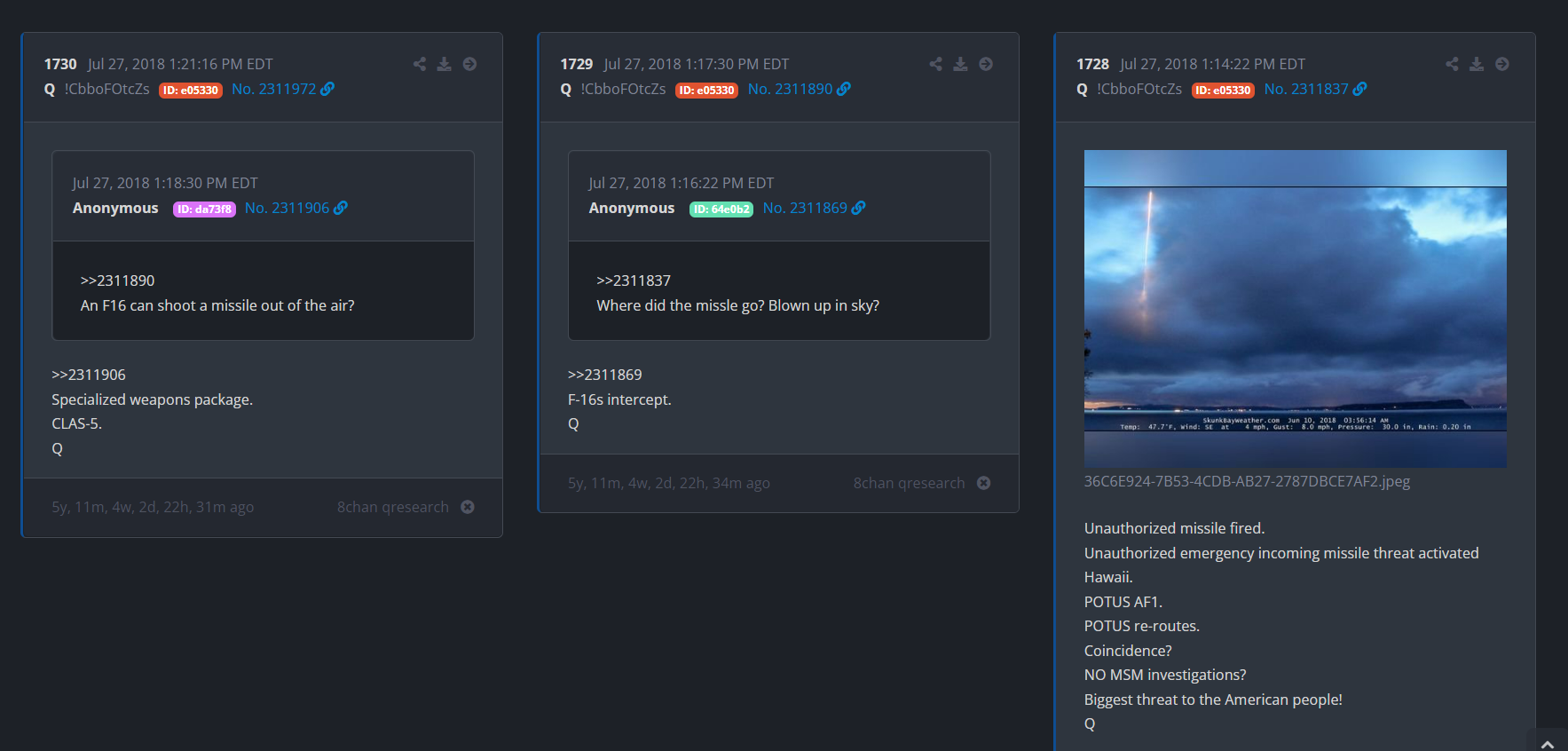Open post 1729 arrow icon
Image resolution: width=1568 pixels, height=751 pixels.
986,64
